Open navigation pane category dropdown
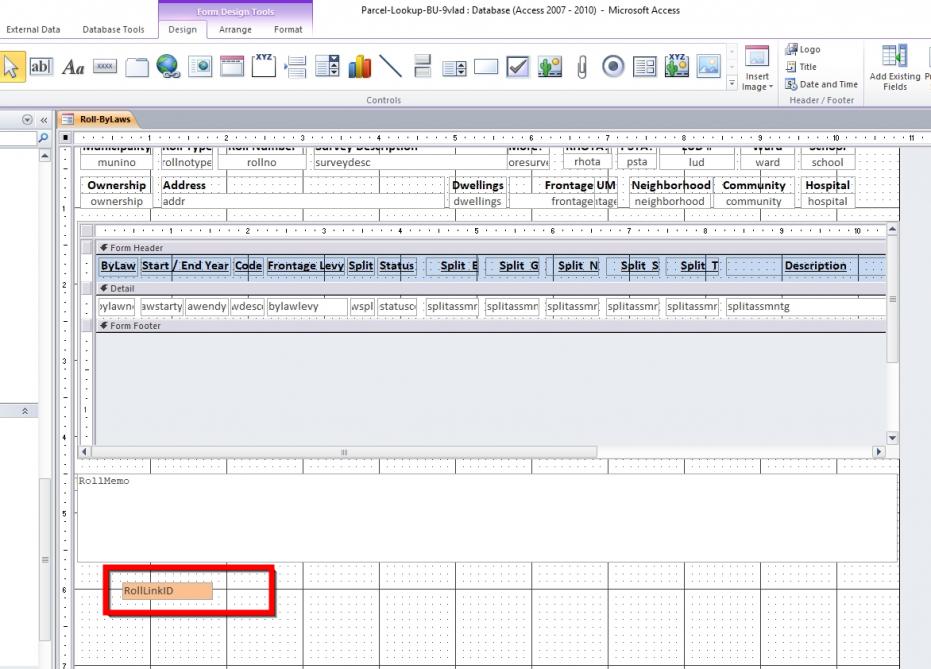Image resolution: width=931 pixels, height=669 pixels. tap(27, 120)
